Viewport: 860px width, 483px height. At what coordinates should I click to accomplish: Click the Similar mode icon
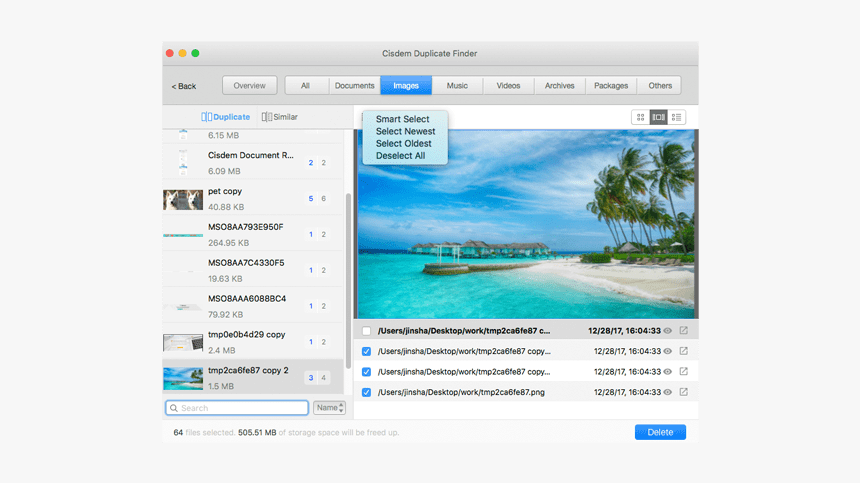coord(267,117)
